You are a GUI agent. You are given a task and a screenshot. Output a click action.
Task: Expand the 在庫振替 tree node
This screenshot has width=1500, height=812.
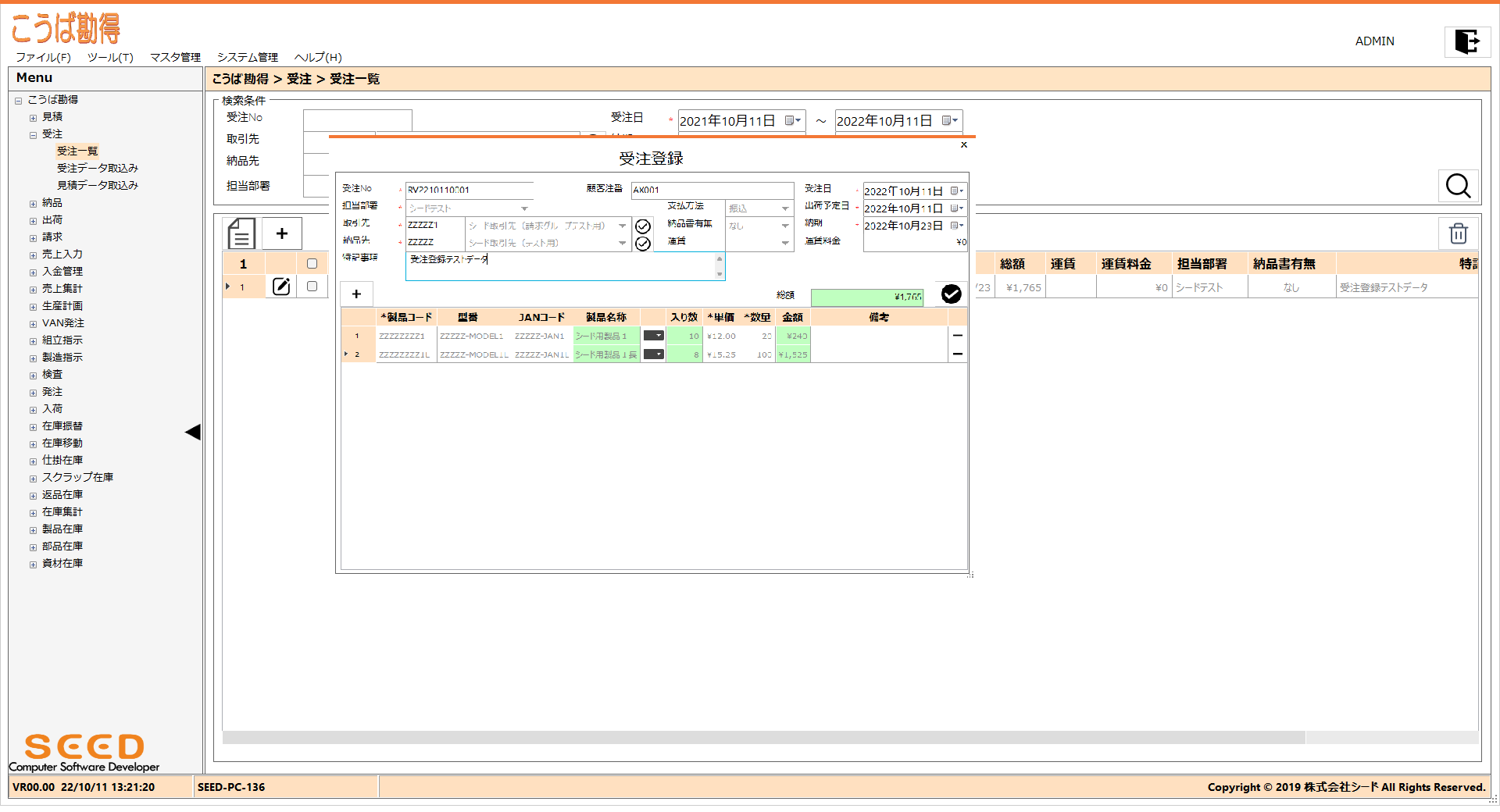(x=33, y=427)
